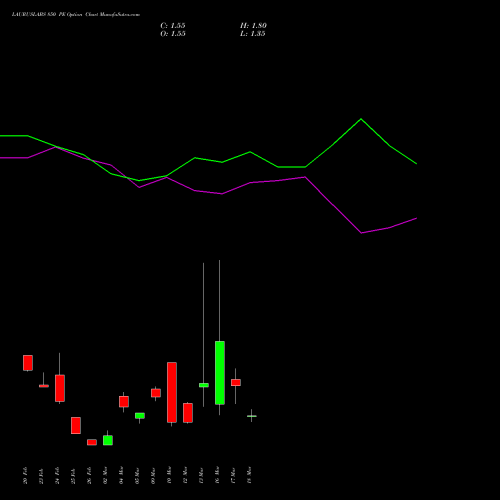
Task: Click the 05 Mar date label
Action: (x=137, y=475)
